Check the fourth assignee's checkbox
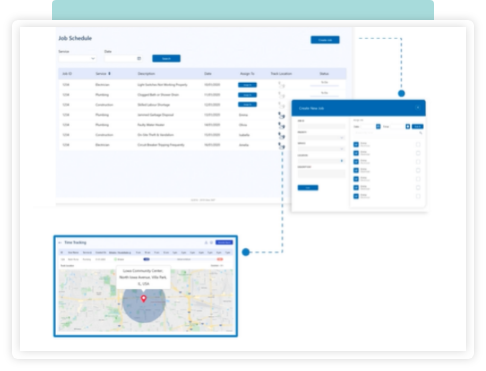486x371 pixels. [x=418, y=170]
